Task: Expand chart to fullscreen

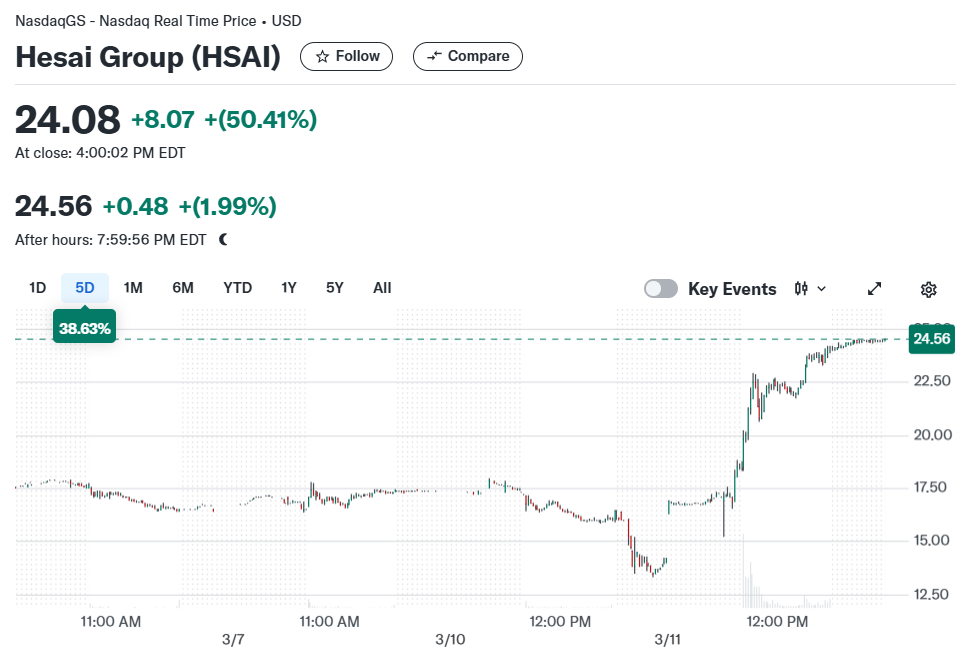Action: (874, 289)
